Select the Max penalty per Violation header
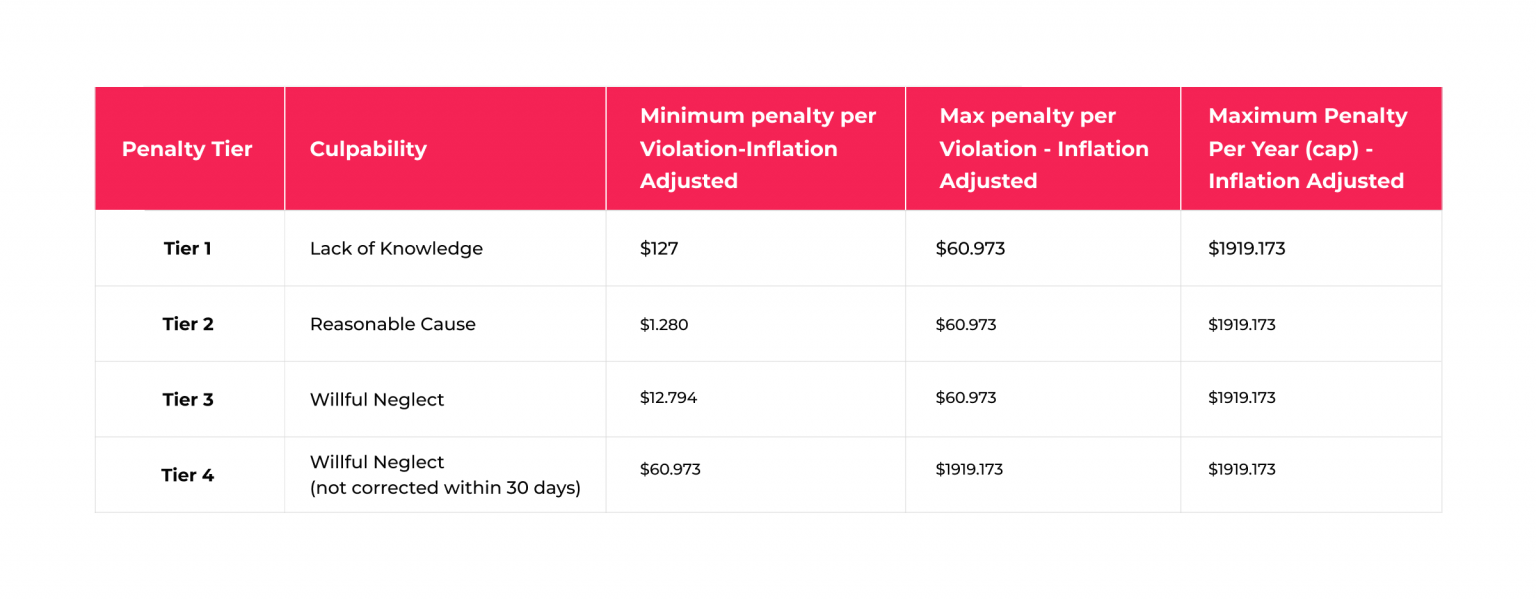1536x600 pixels. (x=1043, y=148)
